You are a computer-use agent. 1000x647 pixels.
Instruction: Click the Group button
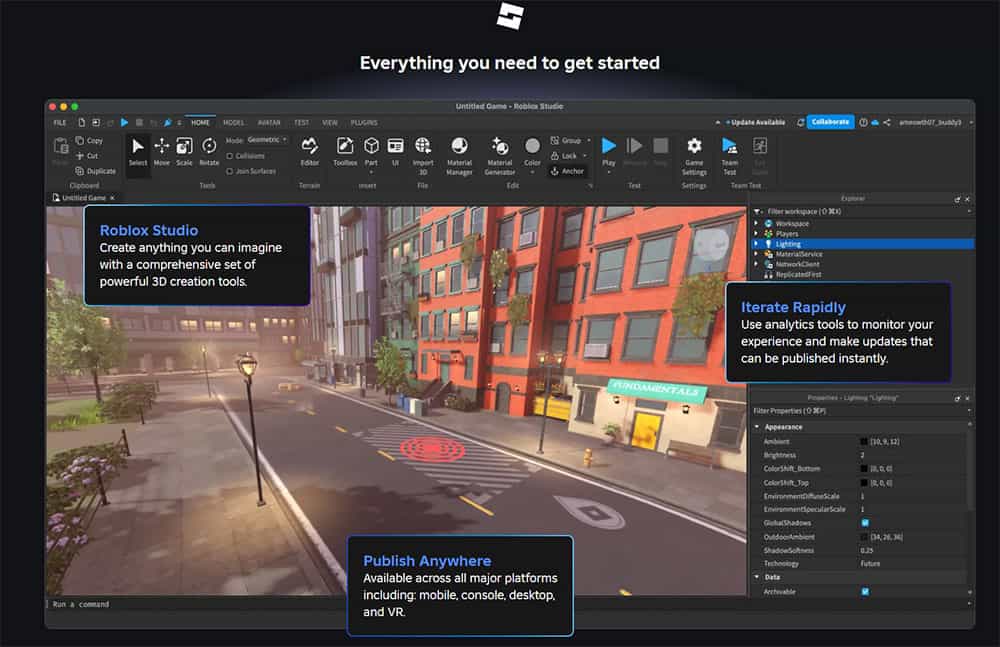(x=566, y=140)
